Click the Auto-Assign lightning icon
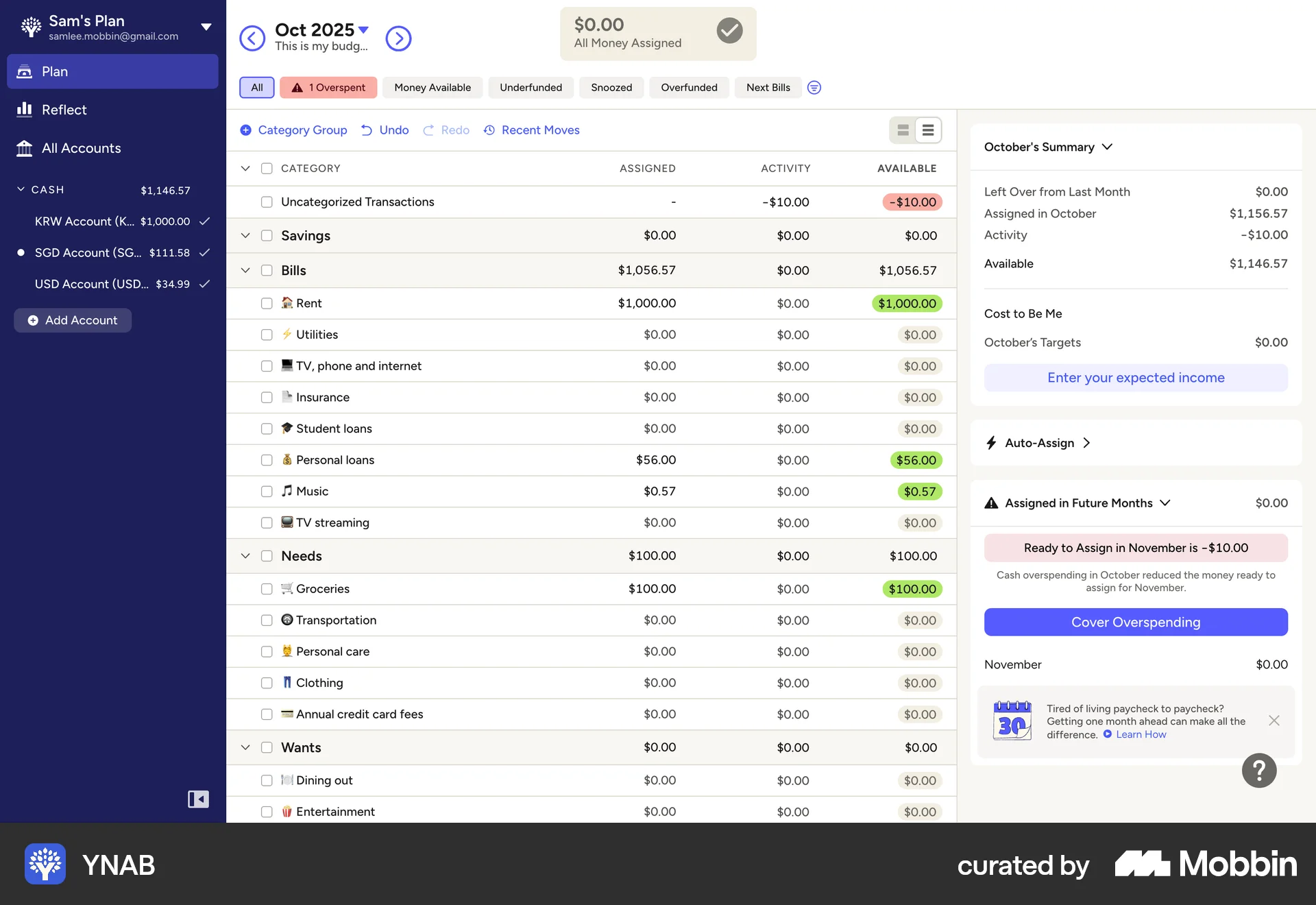Screen dimensions: 1316x905 (x=991, y=443)
